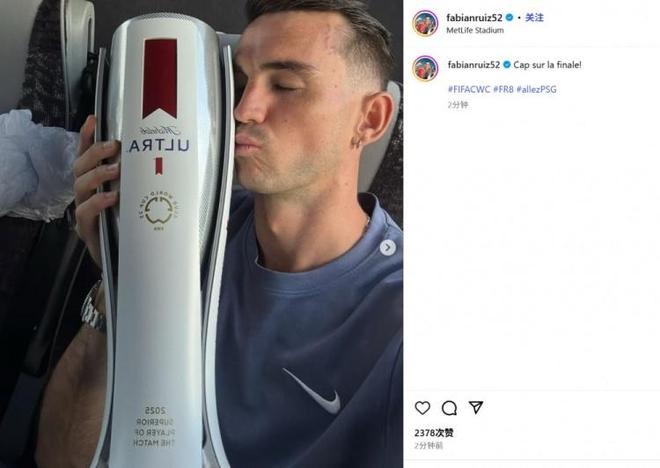This screenshot has height=468, width=660.
Task: Click the 'Cap sur la finale!' caption text
Action: click(x=547, y=65)
